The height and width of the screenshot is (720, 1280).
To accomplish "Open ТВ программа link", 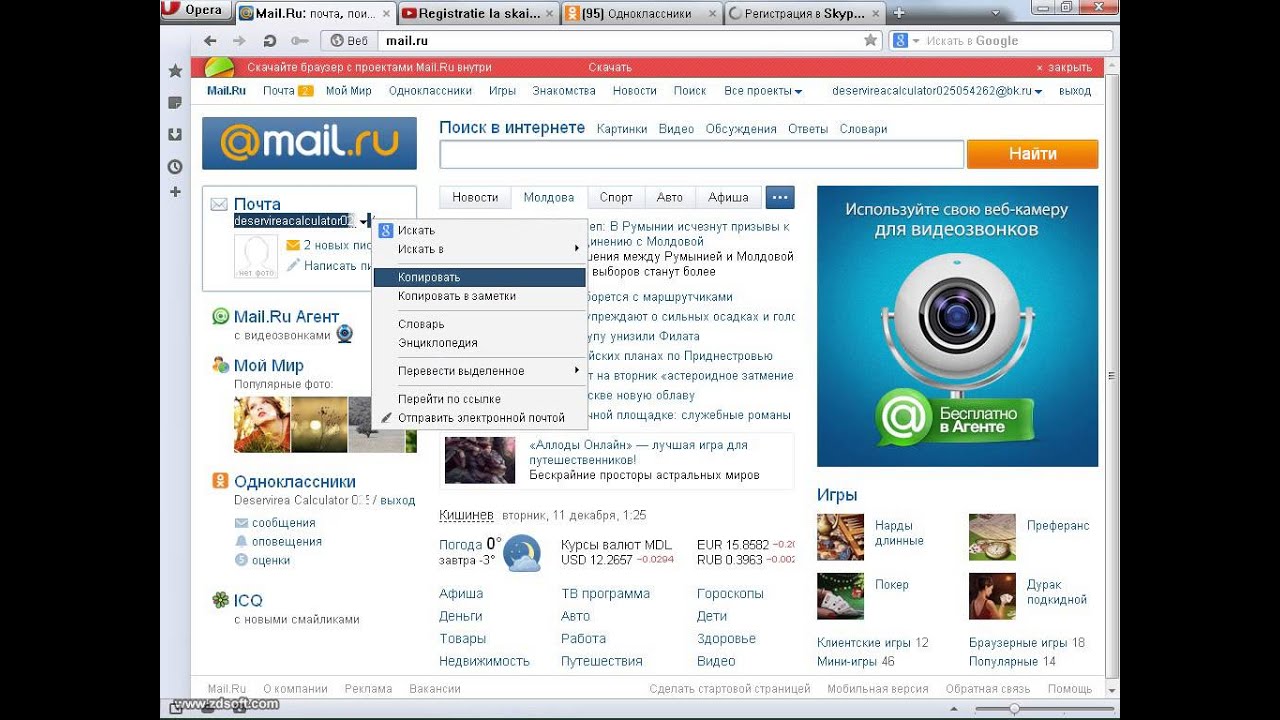I will [x=605, y=594].
